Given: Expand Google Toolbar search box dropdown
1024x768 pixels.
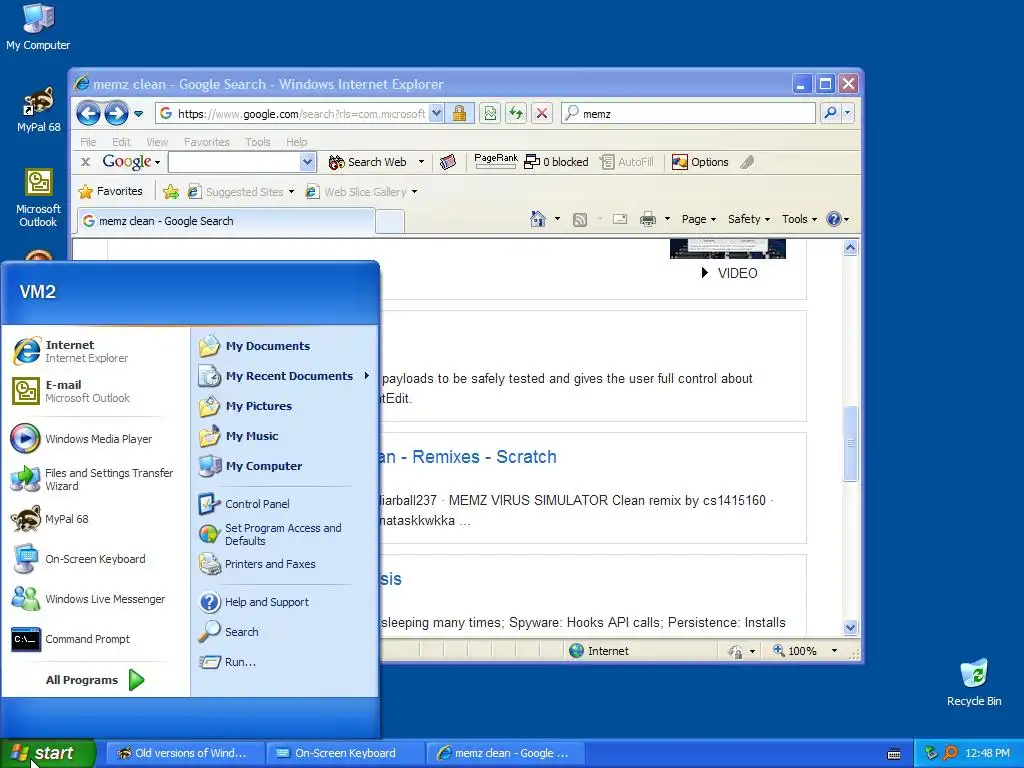Looking at the screenshot, I should (x=308, y=162).
